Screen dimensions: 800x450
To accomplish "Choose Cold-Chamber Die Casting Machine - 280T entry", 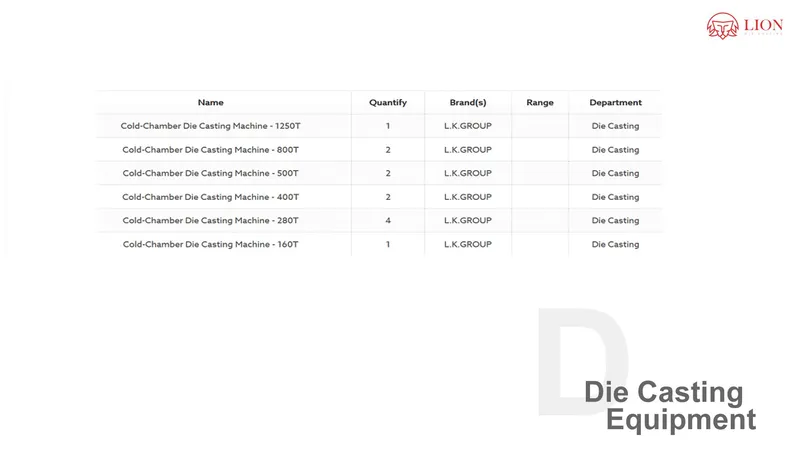I will tap(211, 220).
